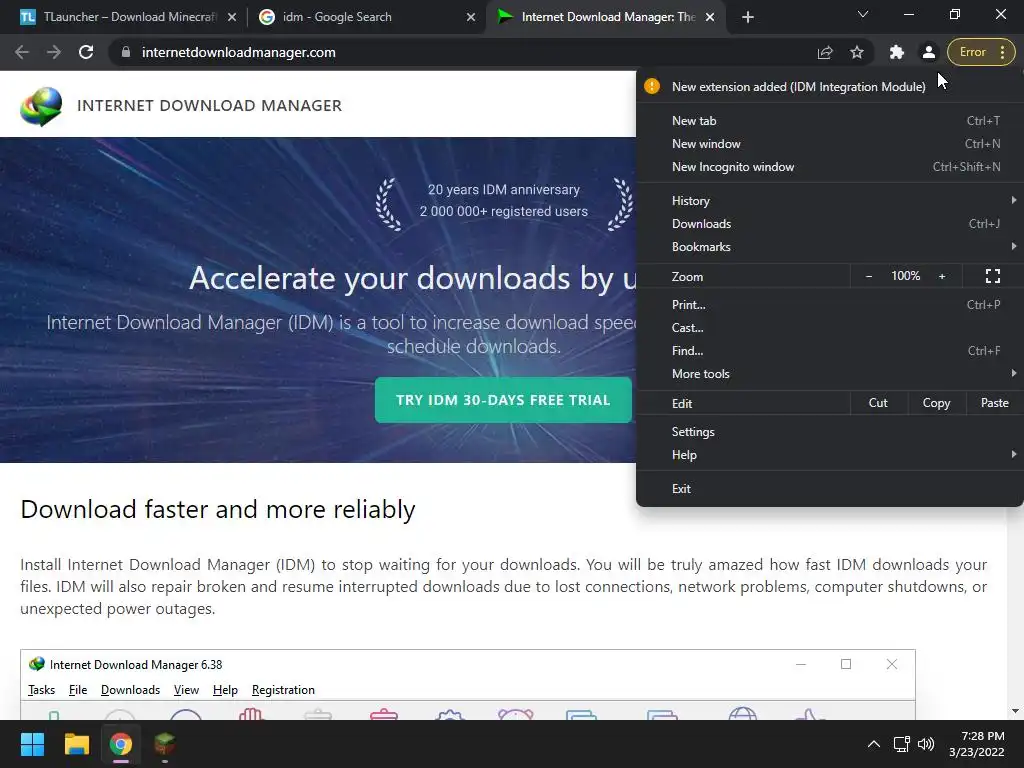Increase zoom with the plus button

click(x=942, y=276)
